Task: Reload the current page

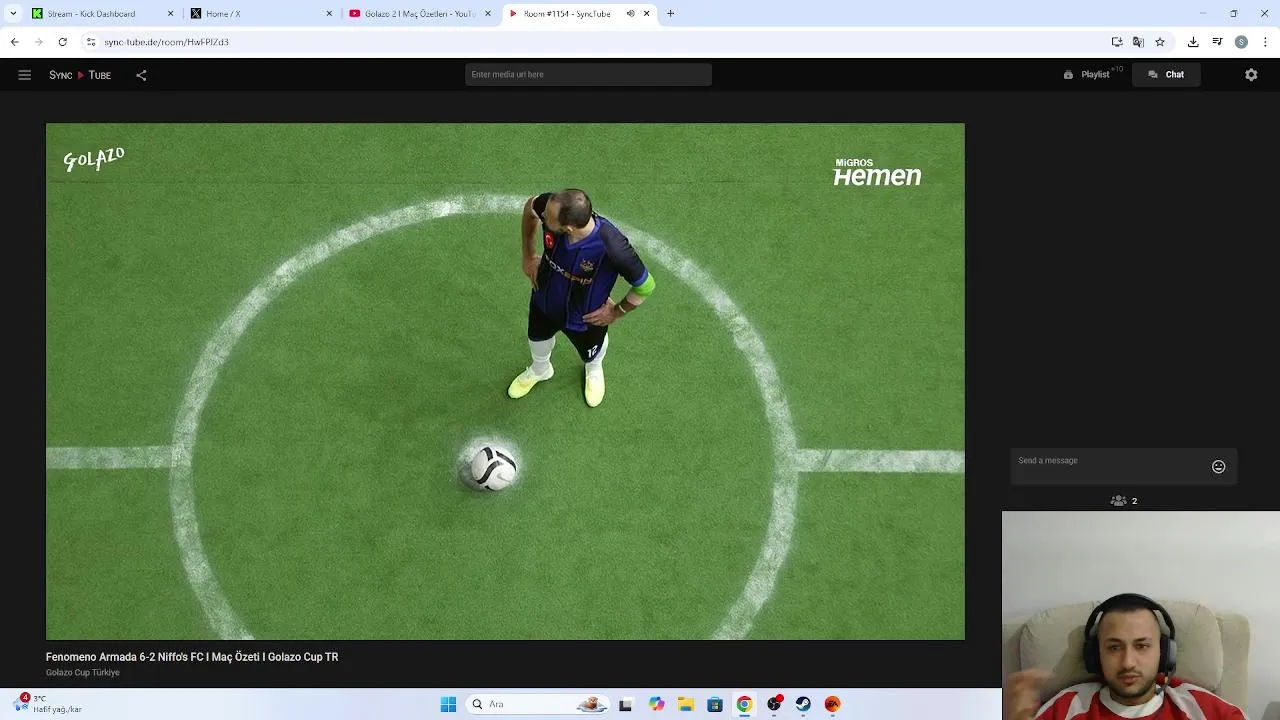Action: click(x=62, y=42)
